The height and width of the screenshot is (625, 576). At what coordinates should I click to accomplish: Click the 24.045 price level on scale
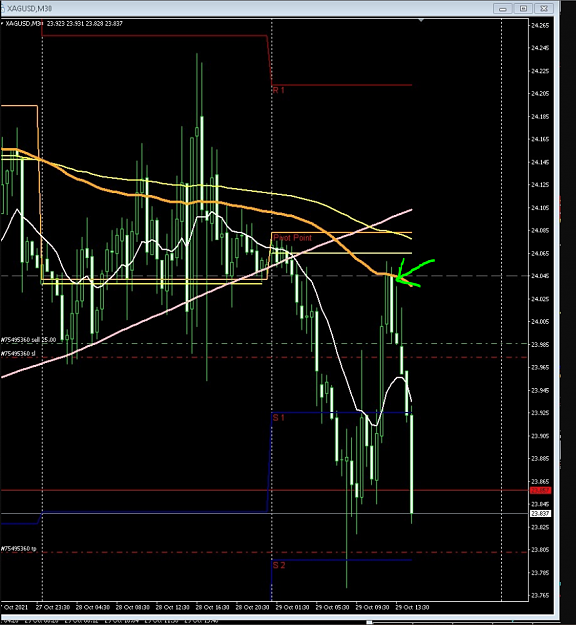coord(540,276)
